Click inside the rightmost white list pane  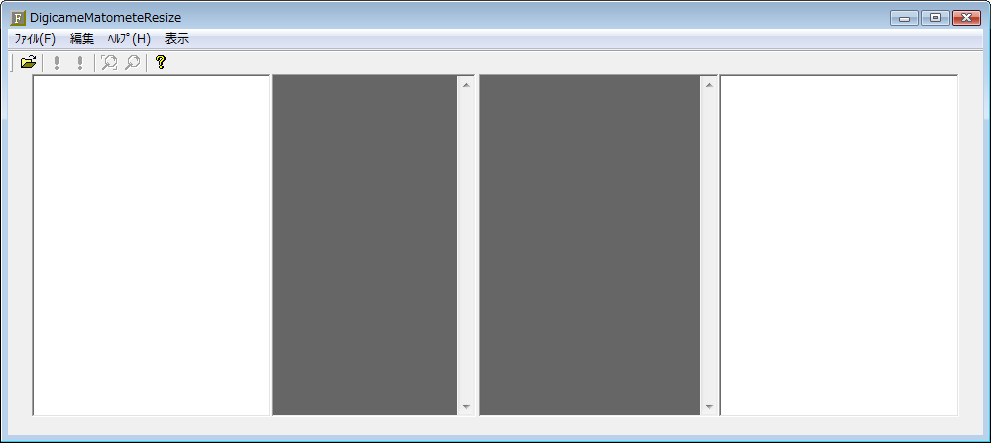coord(839,245)
